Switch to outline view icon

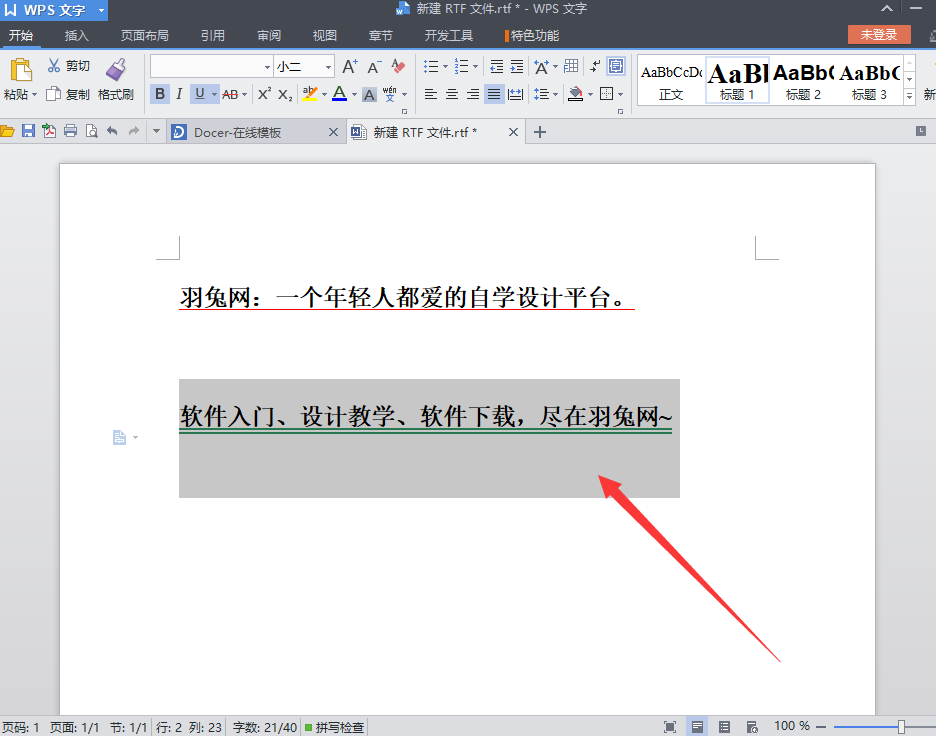point(724,727)
